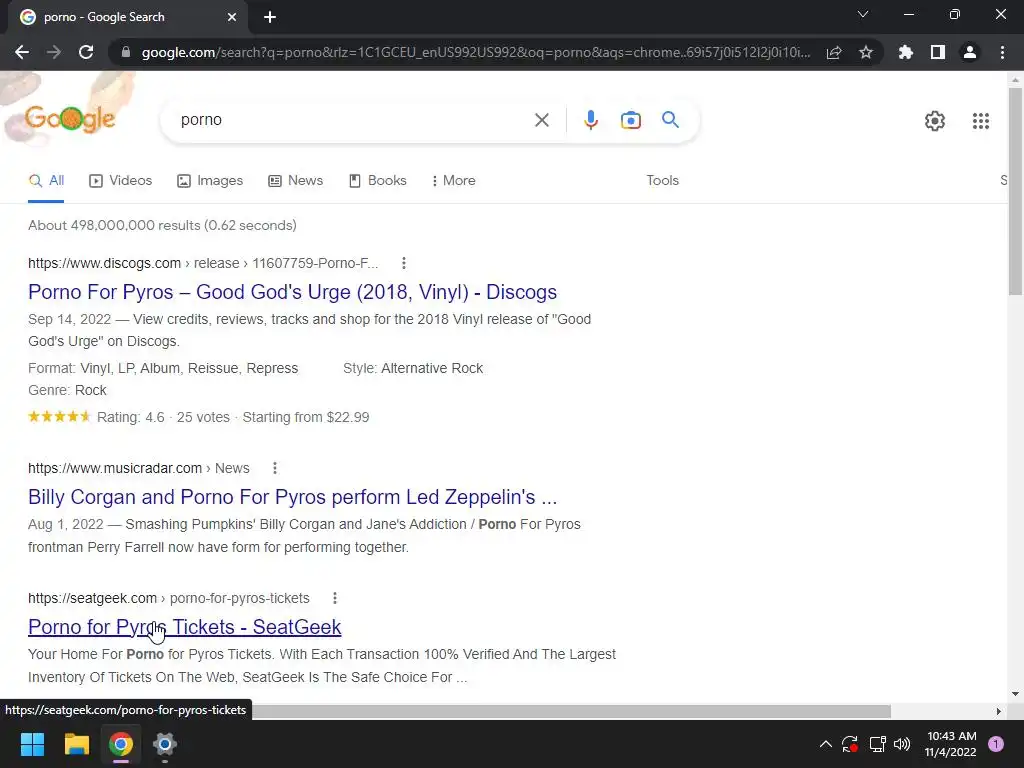Click the scroll-right arrow of horizontal scrollbar
This screenshot has width=1024, height=768.
pos(998,711)
